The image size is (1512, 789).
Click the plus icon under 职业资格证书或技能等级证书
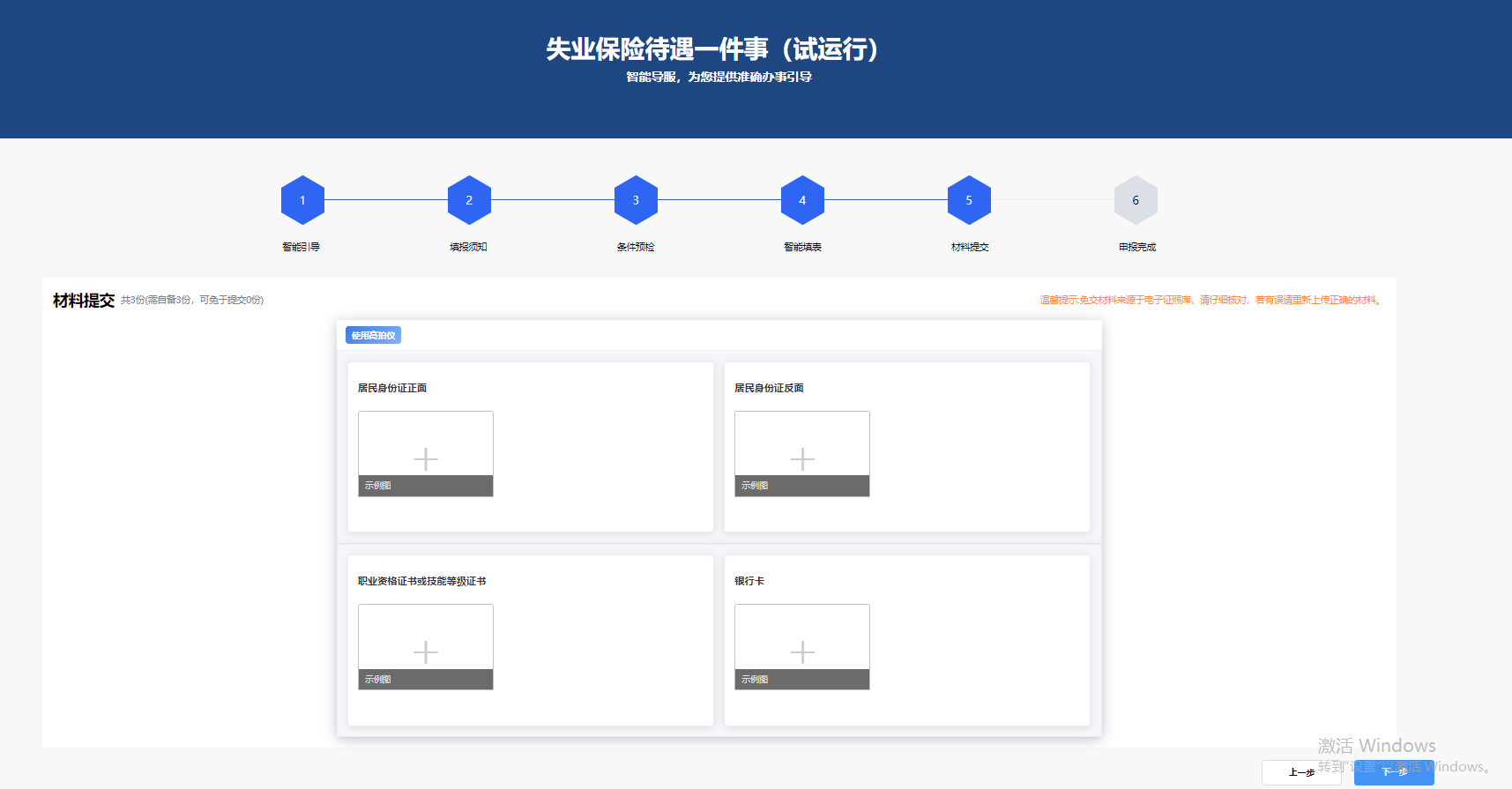[x=426, y=652]
